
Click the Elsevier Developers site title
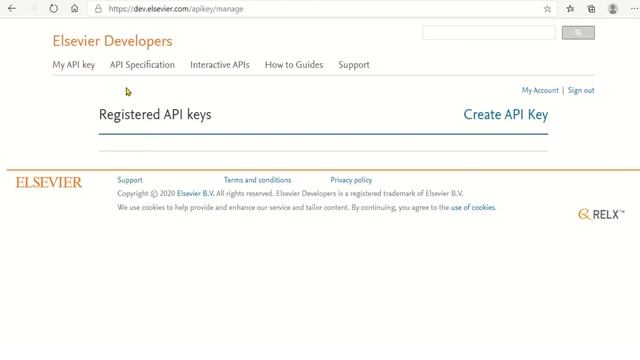point(112,41)
